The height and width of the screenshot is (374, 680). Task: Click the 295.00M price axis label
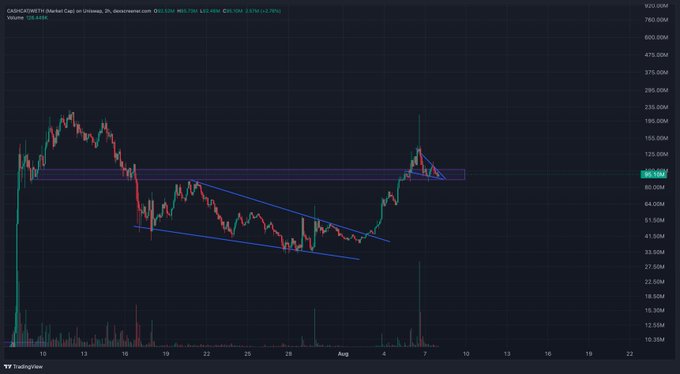656,90
